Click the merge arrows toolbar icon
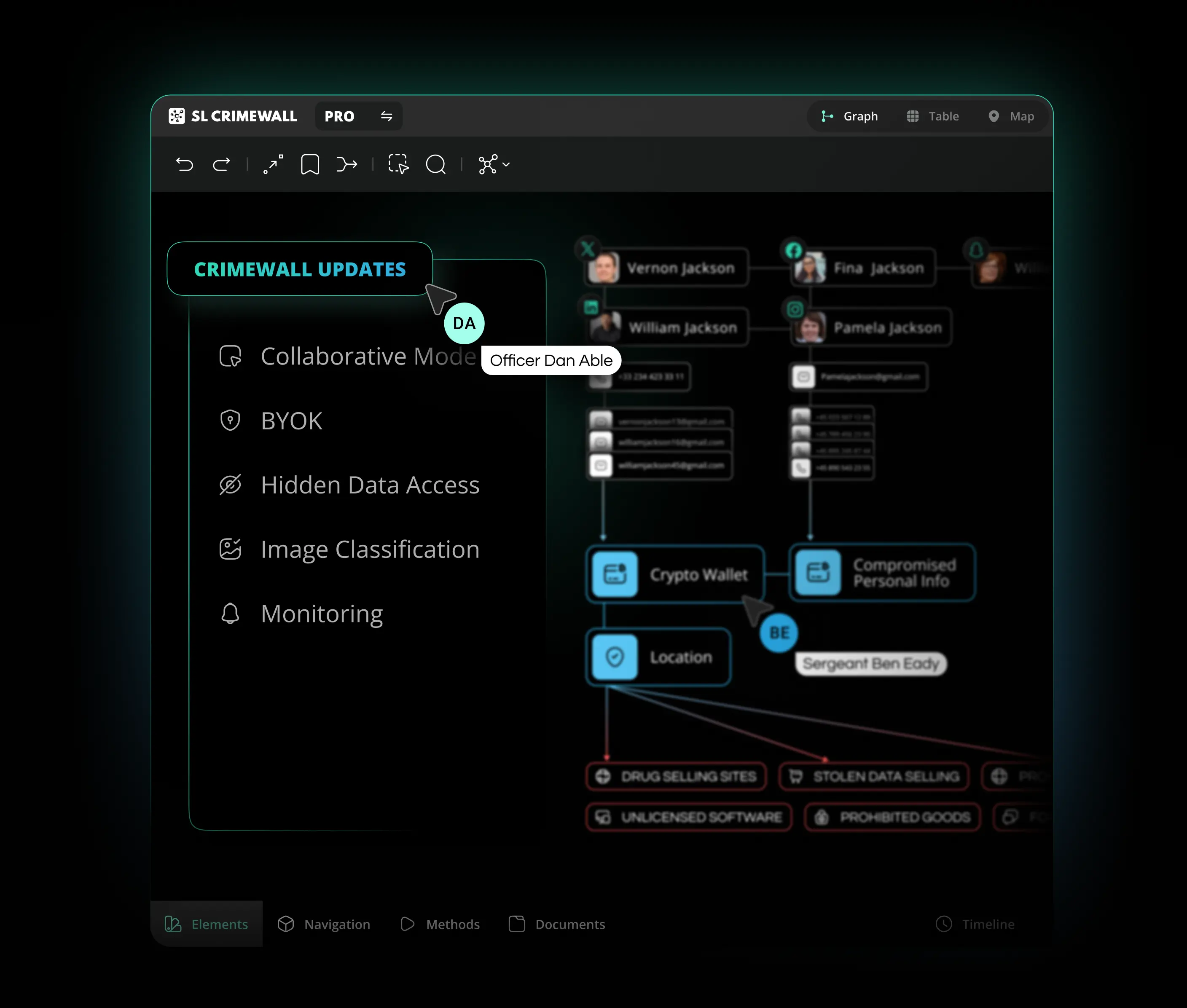Image resolution: width=1187 pixels, height=1008 pixels. (x=346, y=165)
